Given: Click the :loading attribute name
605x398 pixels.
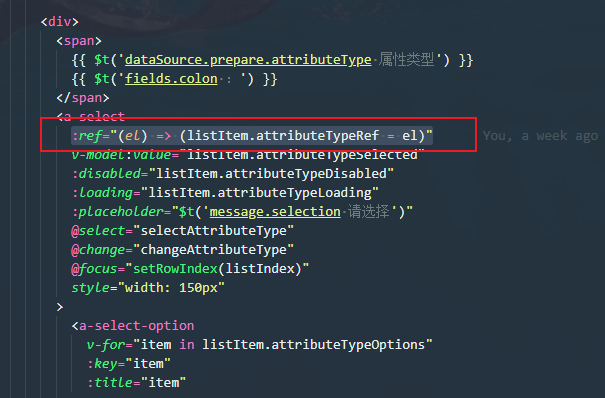Looking at the screenshot, I should coord(102,192).
